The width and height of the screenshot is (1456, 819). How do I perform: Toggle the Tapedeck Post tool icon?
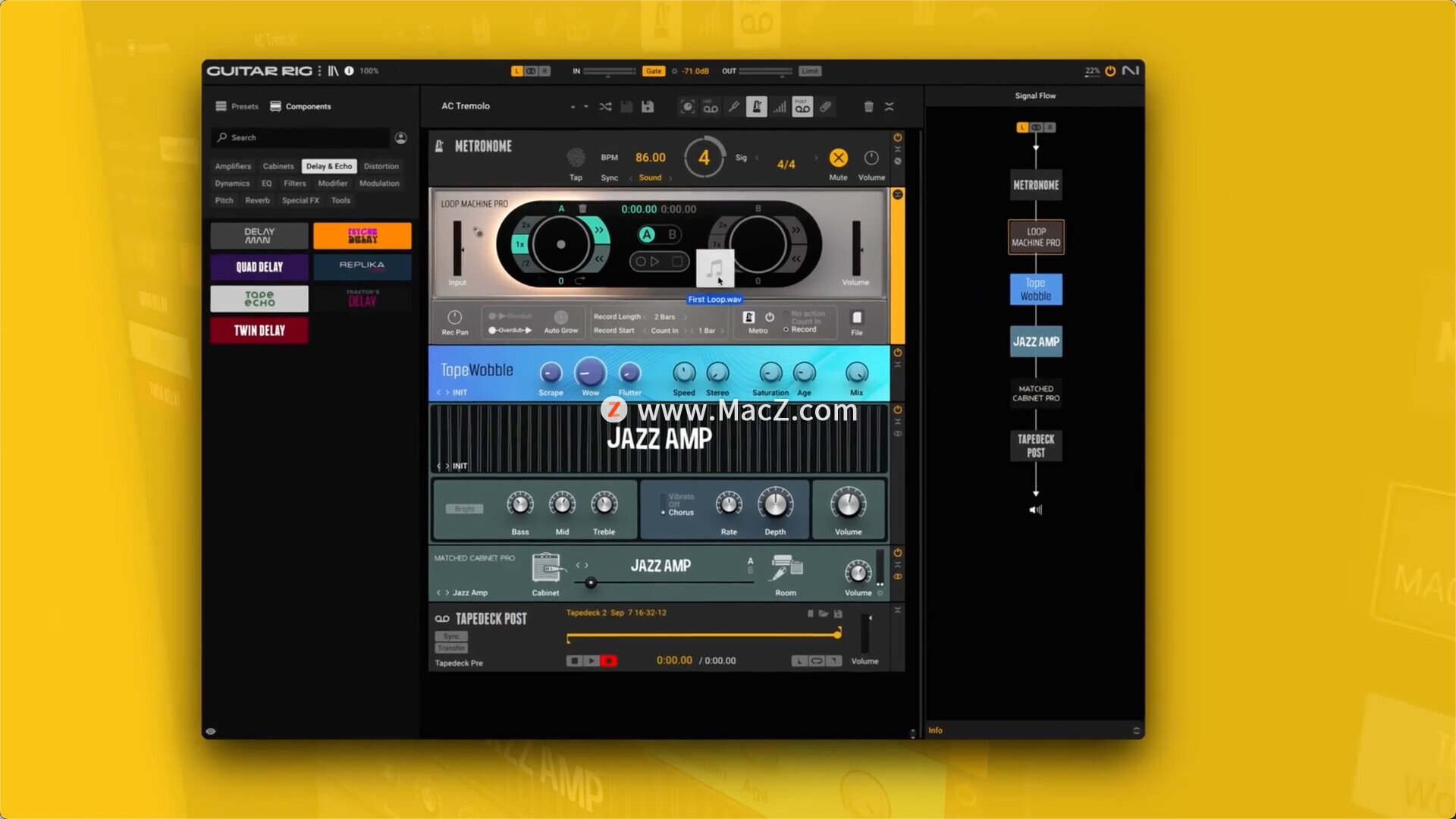tap(802, 107)
